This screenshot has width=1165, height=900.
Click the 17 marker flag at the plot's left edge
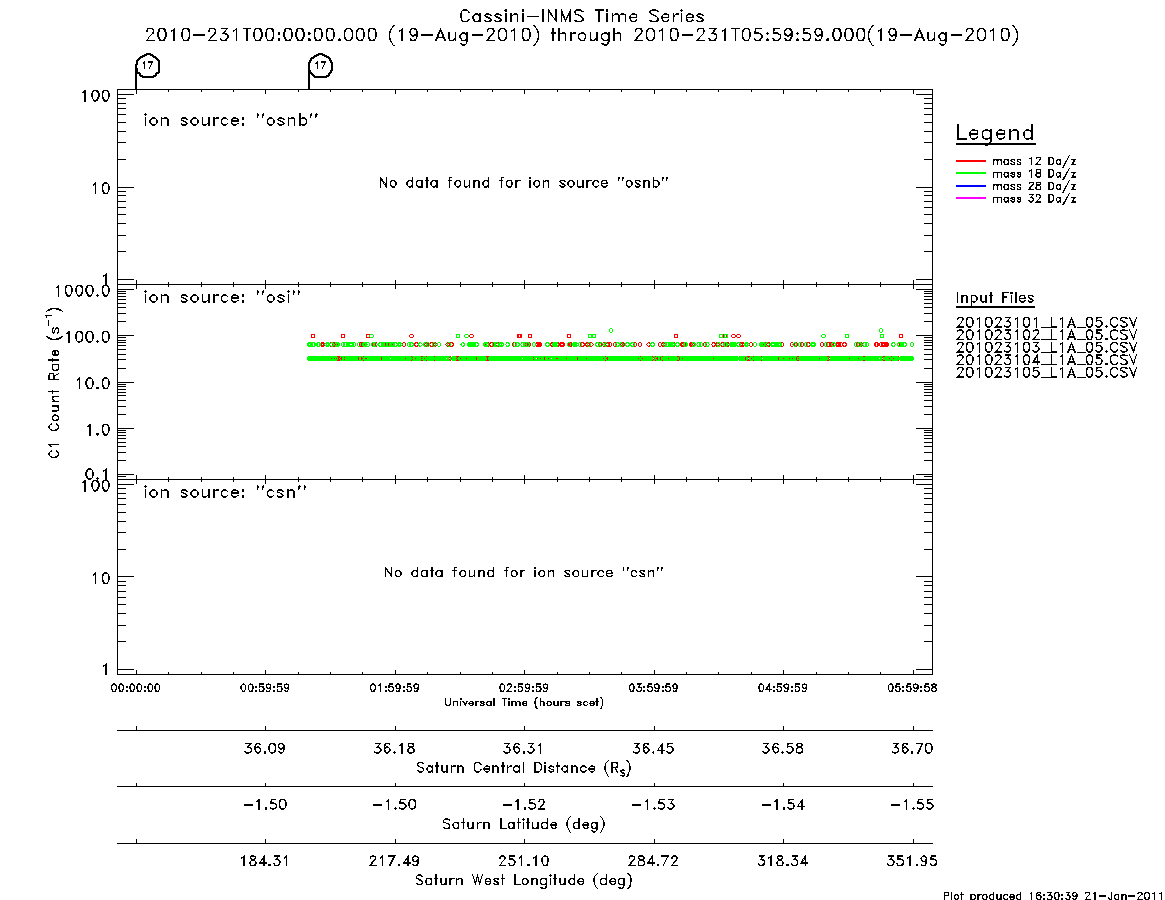point(148,65)
